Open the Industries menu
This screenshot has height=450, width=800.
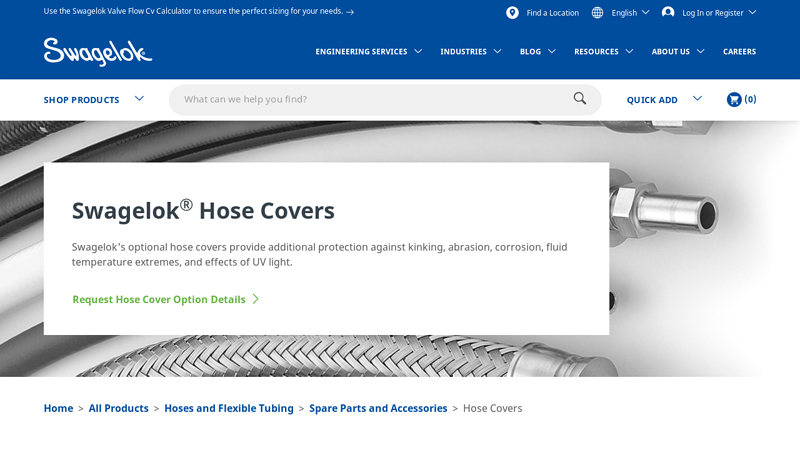point(463,52)
